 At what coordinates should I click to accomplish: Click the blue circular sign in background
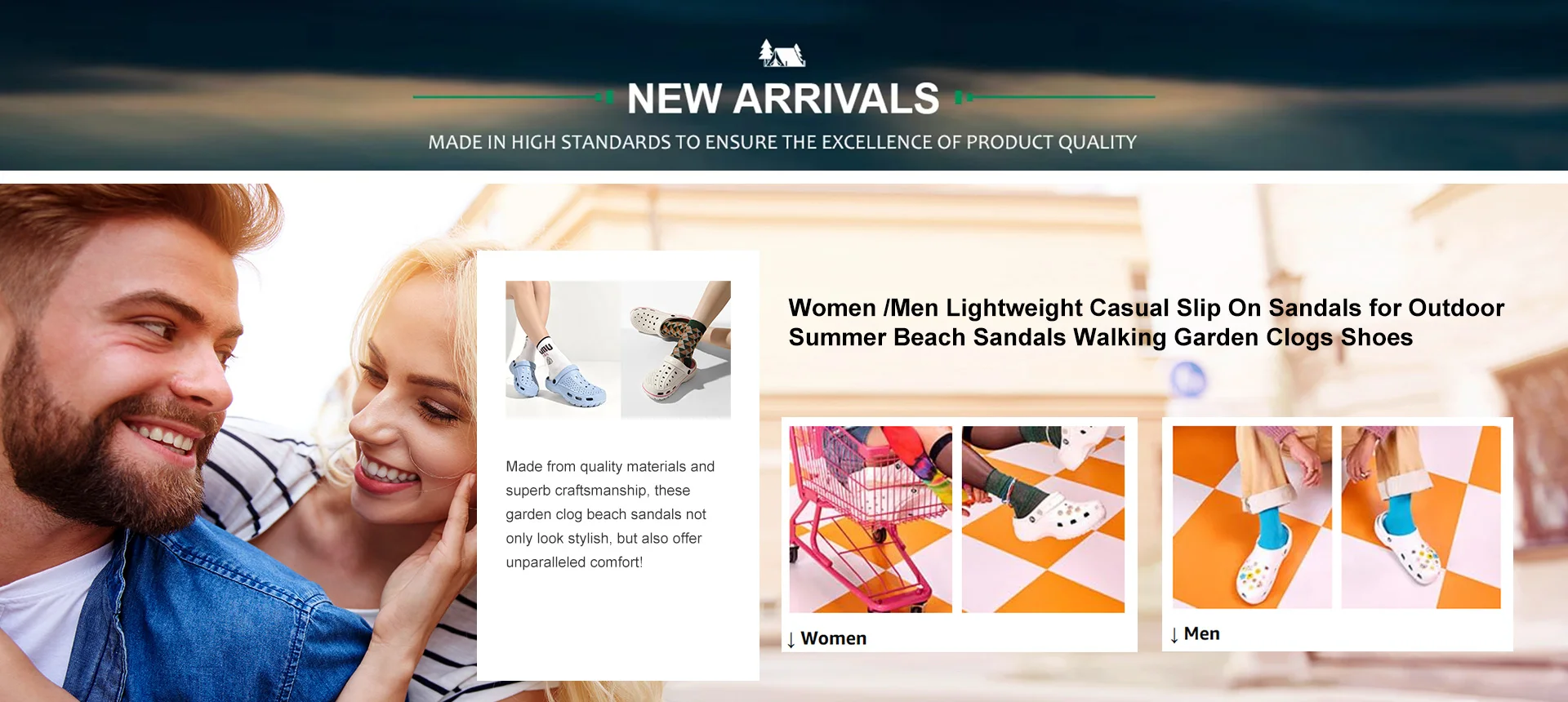pyautogui.click(x=1188, y=380)
